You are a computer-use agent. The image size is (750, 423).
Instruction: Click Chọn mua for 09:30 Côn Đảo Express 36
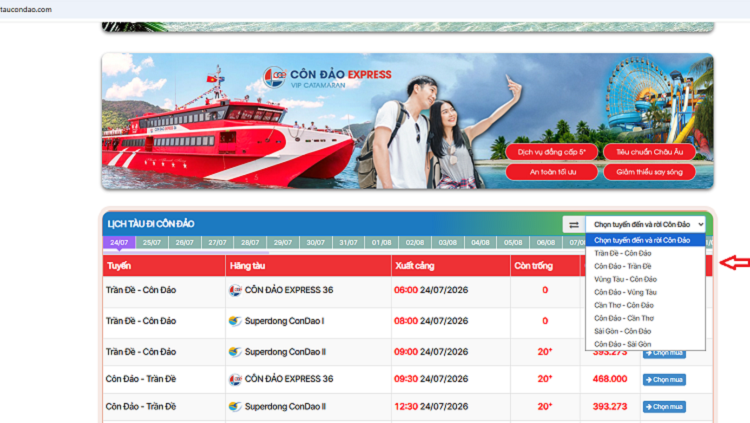[x=664, y=379]
